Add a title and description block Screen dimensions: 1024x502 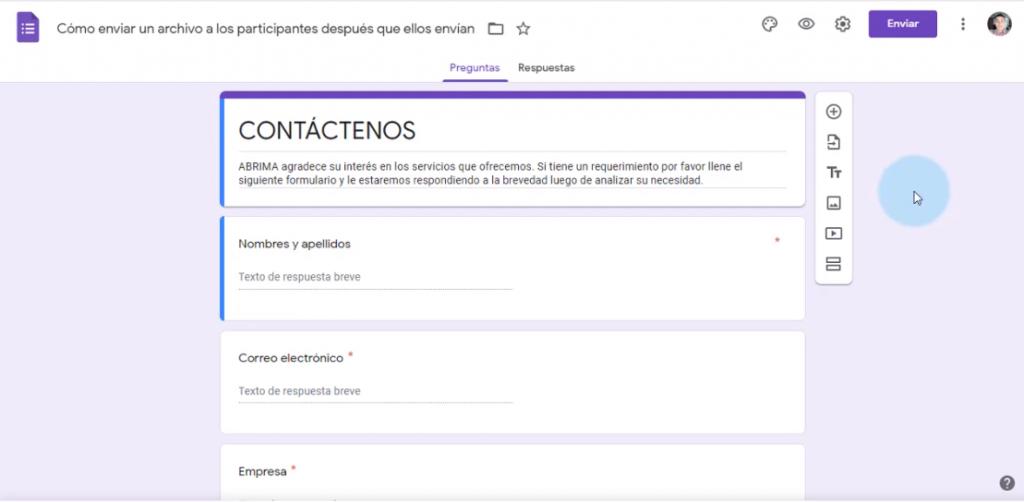pyautogui.click(x=833, y=173)
